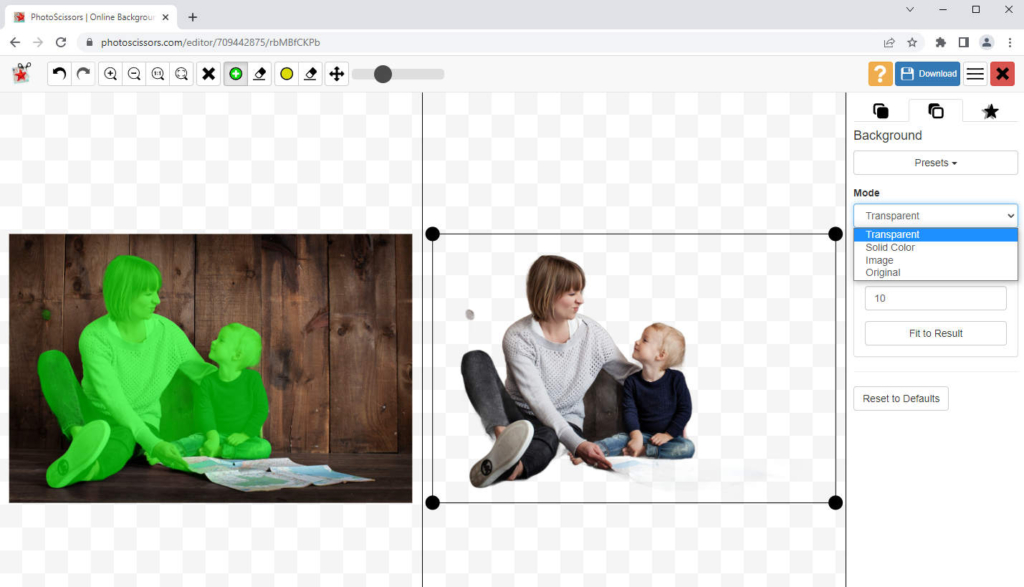Pick the yellow hair marker tool

coord(285,73)
